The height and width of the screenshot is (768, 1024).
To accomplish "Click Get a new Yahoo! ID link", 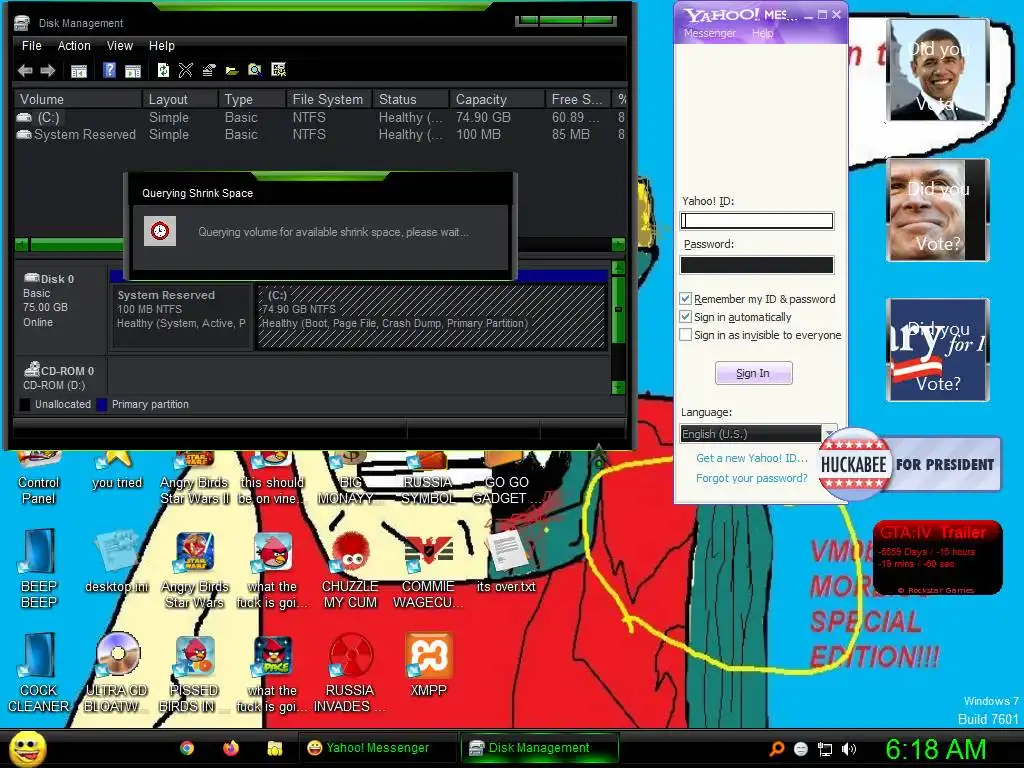I will click(752, 458).
